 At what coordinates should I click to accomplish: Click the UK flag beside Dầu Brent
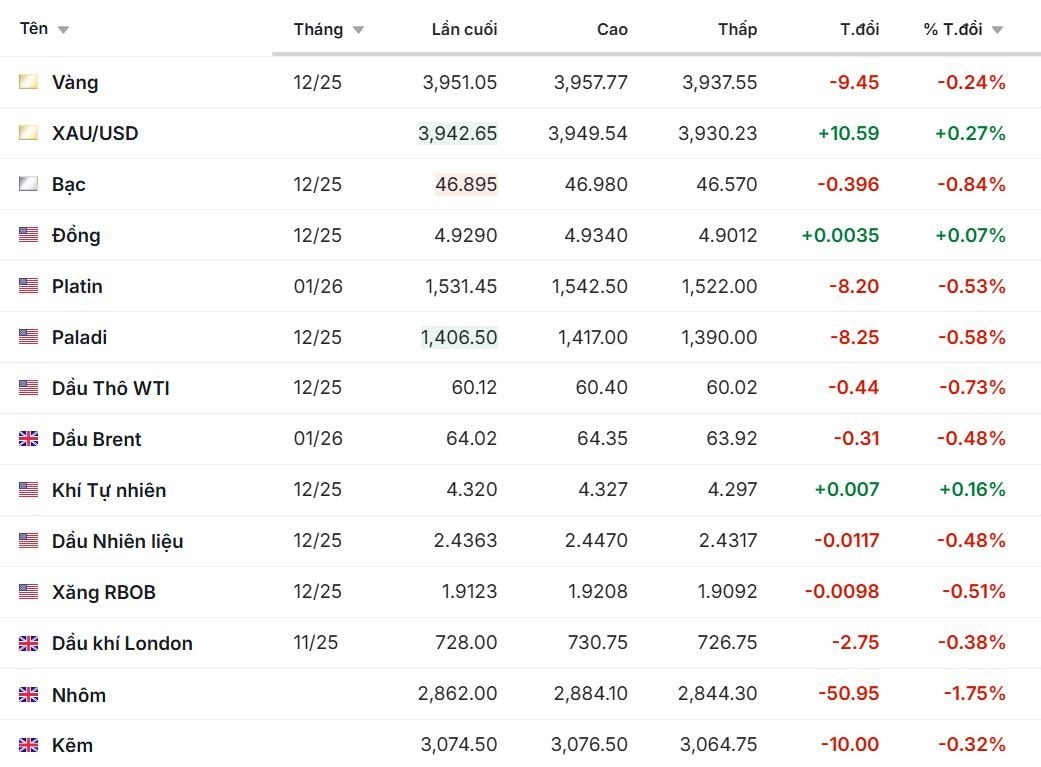(x=28, y=439)
